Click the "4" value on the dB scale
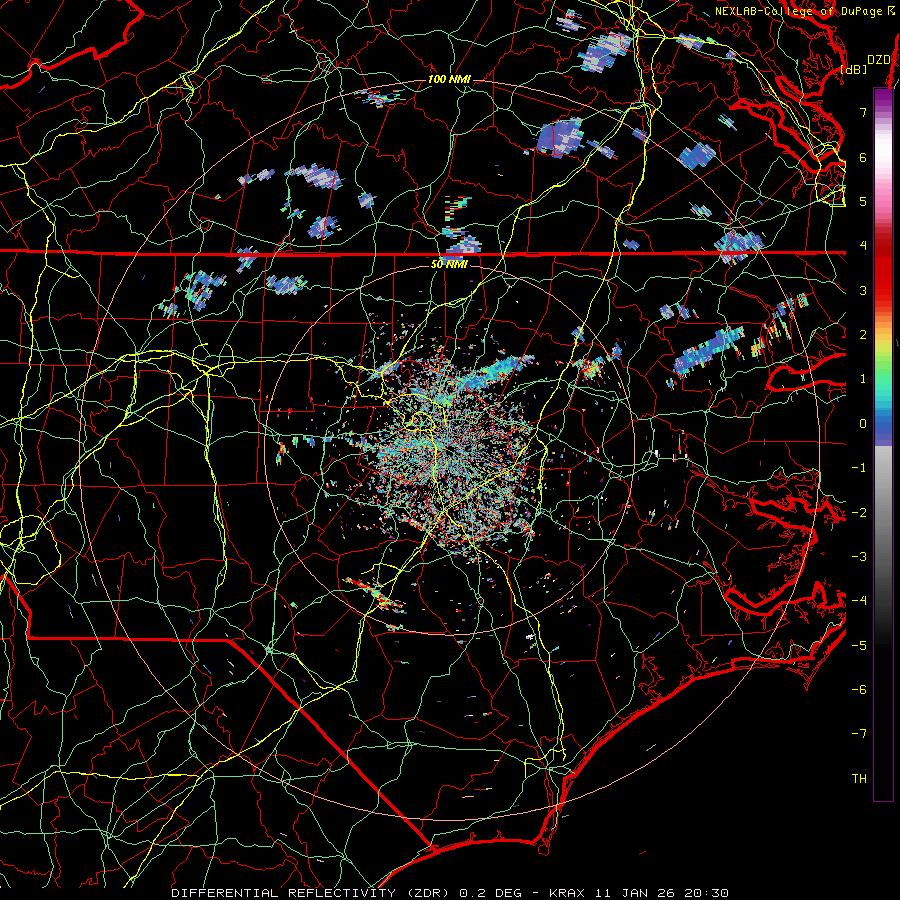 click(x=863, y=246)
